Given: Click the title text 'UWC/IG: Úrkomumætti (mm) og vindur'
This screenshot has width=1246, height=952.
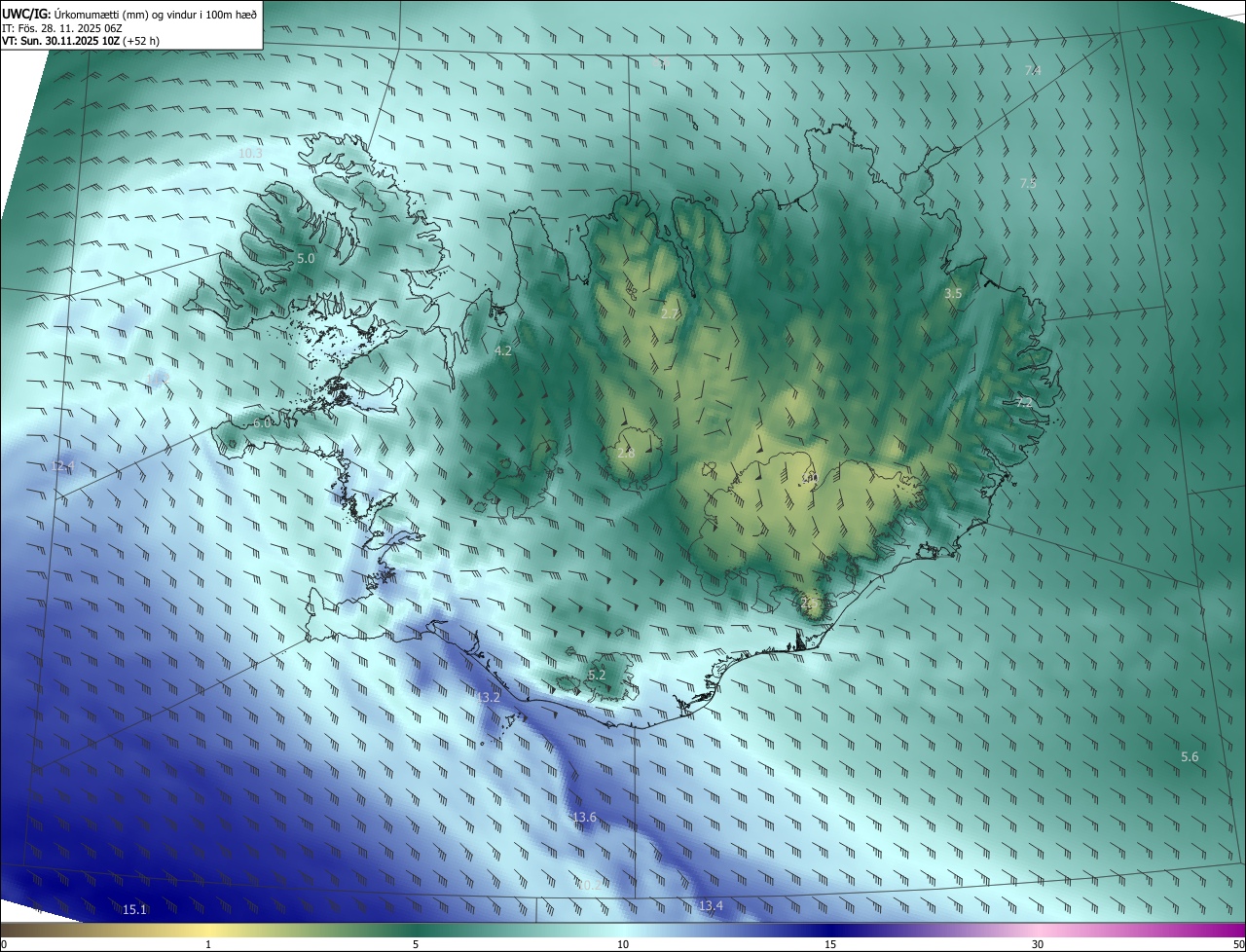Looking at the screenshot, I should [x=98, y=13].
